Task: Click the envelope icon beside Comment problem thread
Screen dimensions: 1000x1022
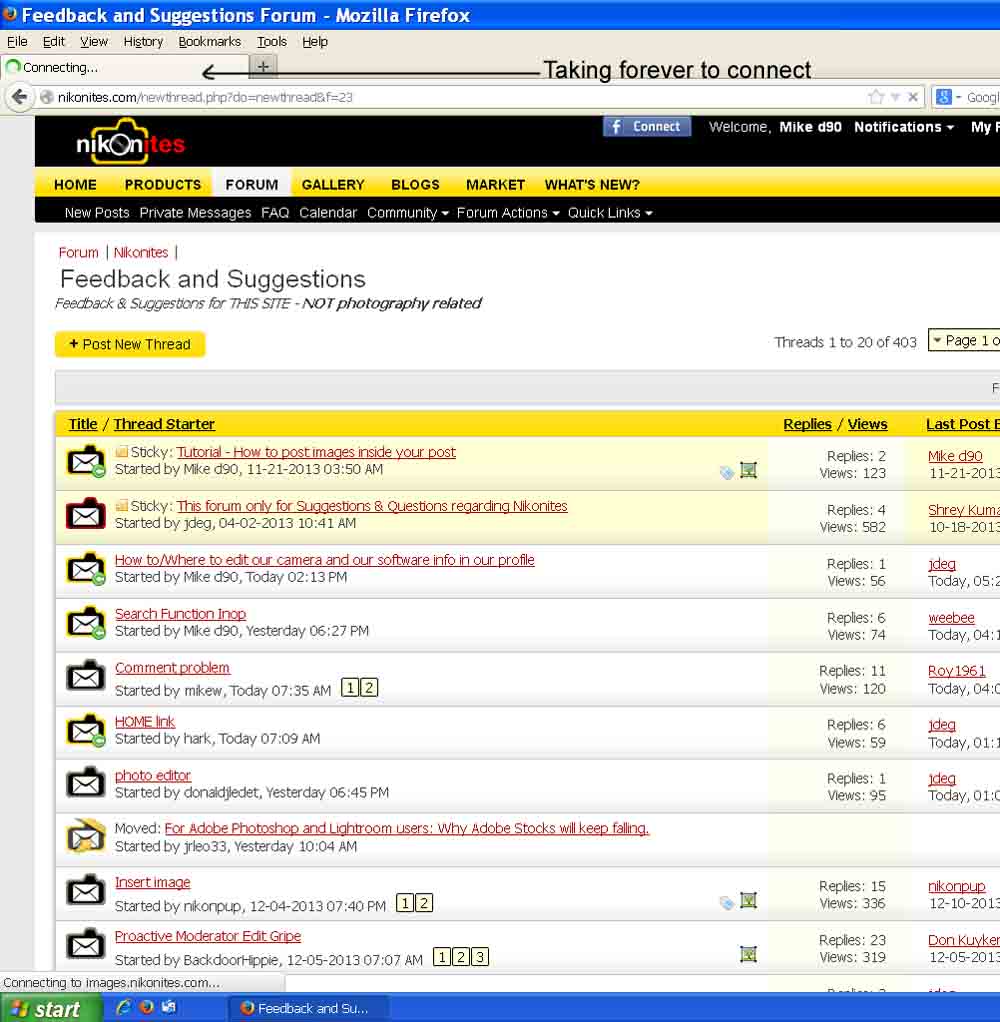Action: (86, 677)
